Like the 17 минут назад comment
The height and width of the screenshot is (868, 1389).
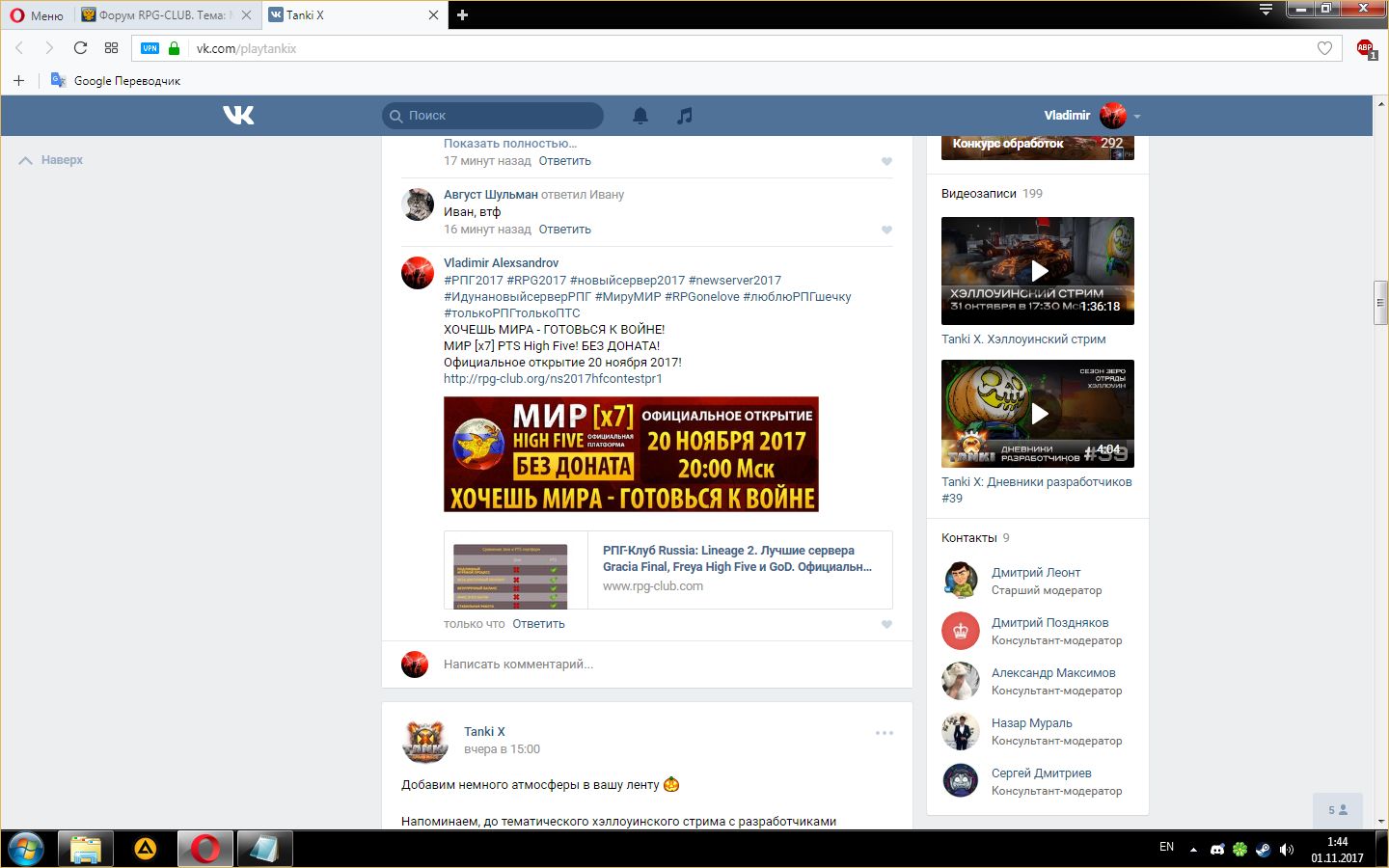[886, 161]
